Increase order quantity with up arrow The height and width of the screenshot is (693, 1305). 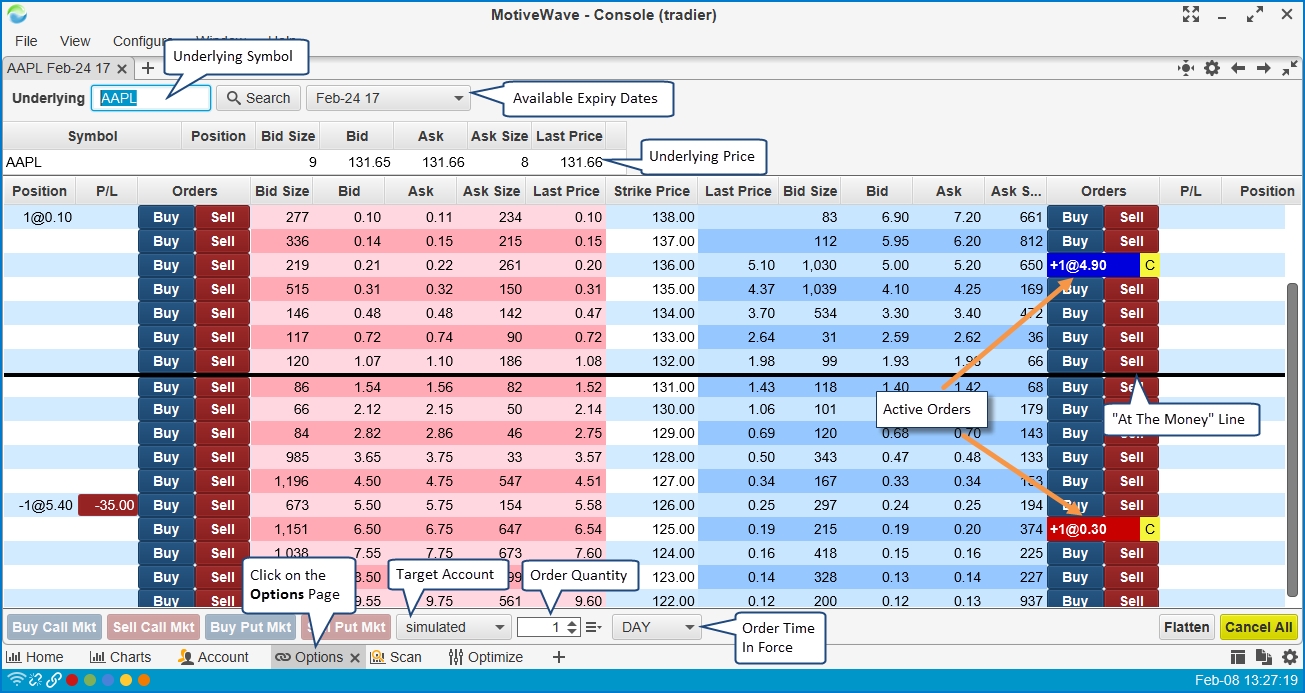tap(572, 622)
